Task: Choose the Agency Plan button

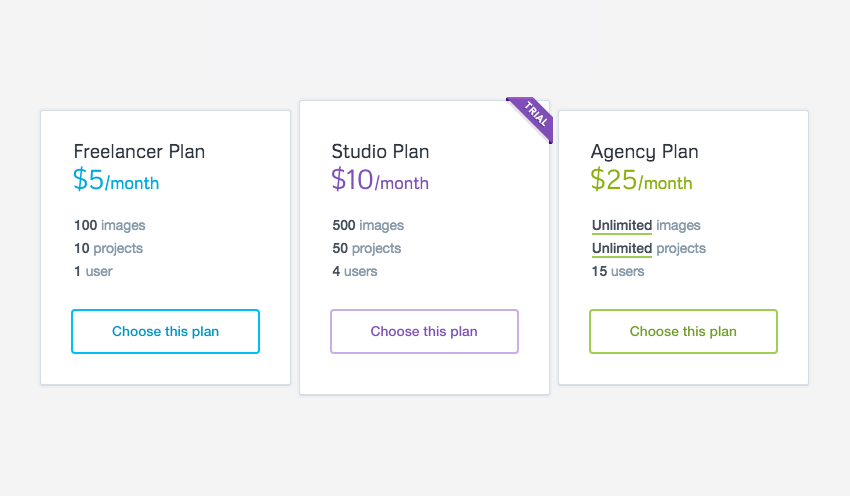Action: (x=683, y=331)
